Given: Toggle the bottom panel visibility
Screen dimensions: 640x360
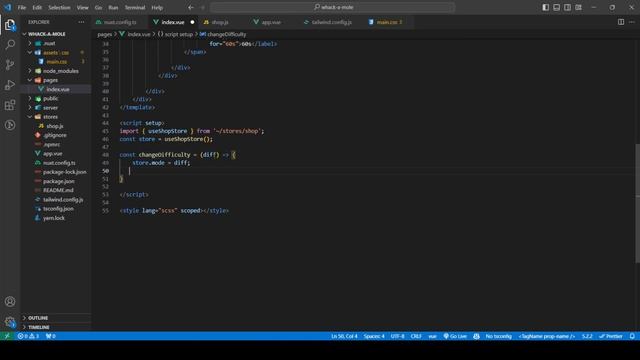Looking at the screenshot, I should coord(557,7).
